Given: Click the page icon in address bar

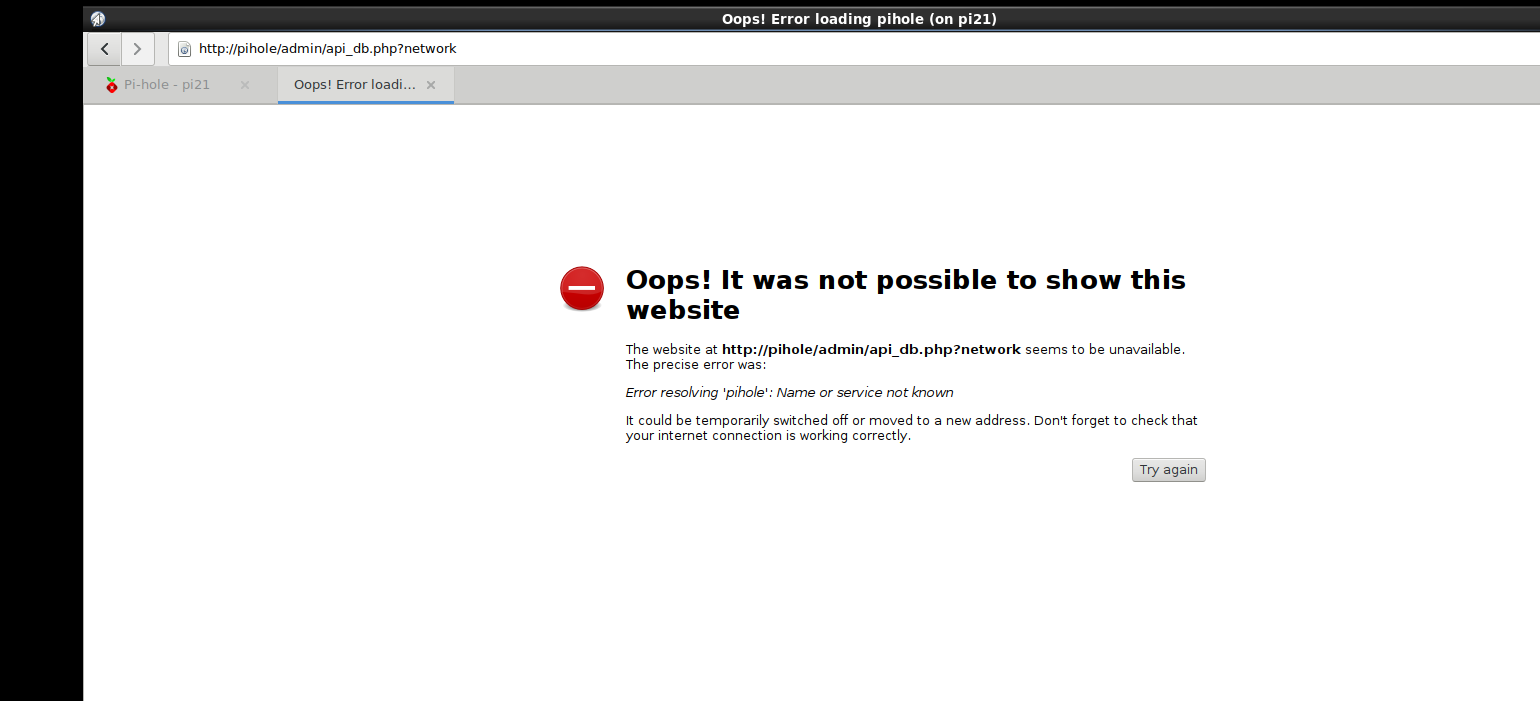Looking at the screenshot, I should pyautogui.click(x=184, y=49).
